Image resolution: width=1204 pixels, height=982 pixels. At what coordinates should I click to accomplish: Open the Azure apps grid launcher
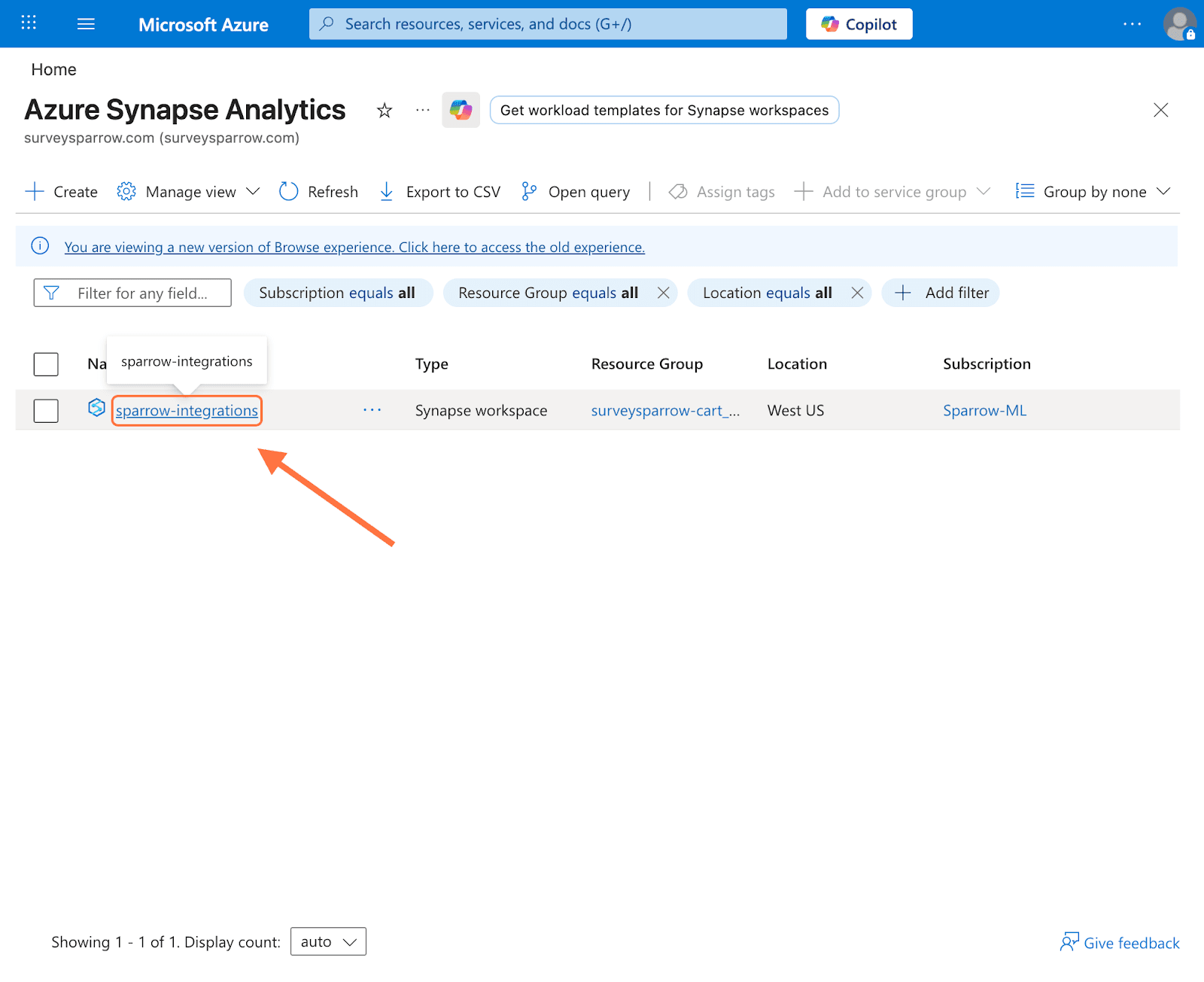[29, 23]
